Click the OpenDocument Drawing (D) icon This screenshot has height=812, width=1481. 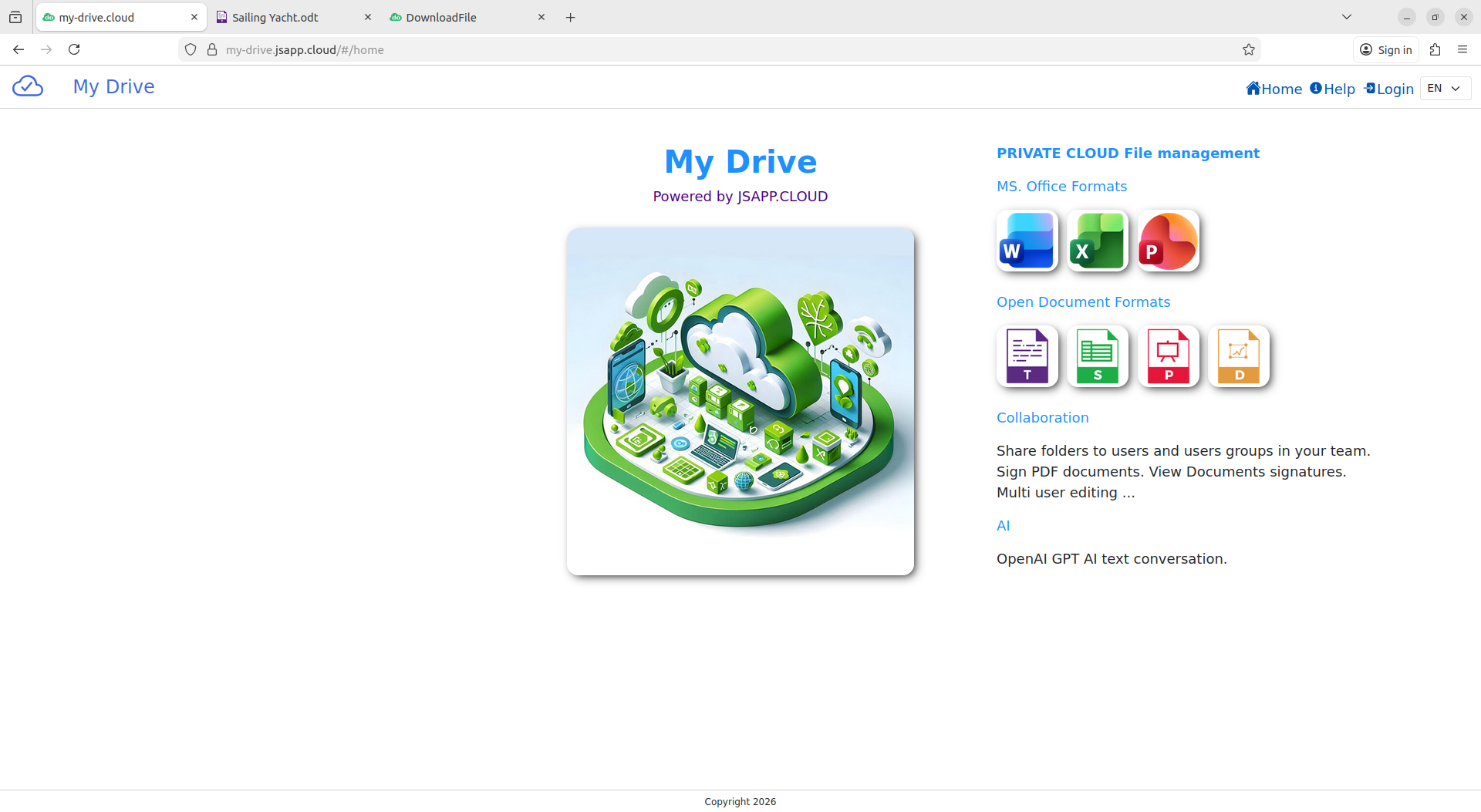coord(1238,355)
